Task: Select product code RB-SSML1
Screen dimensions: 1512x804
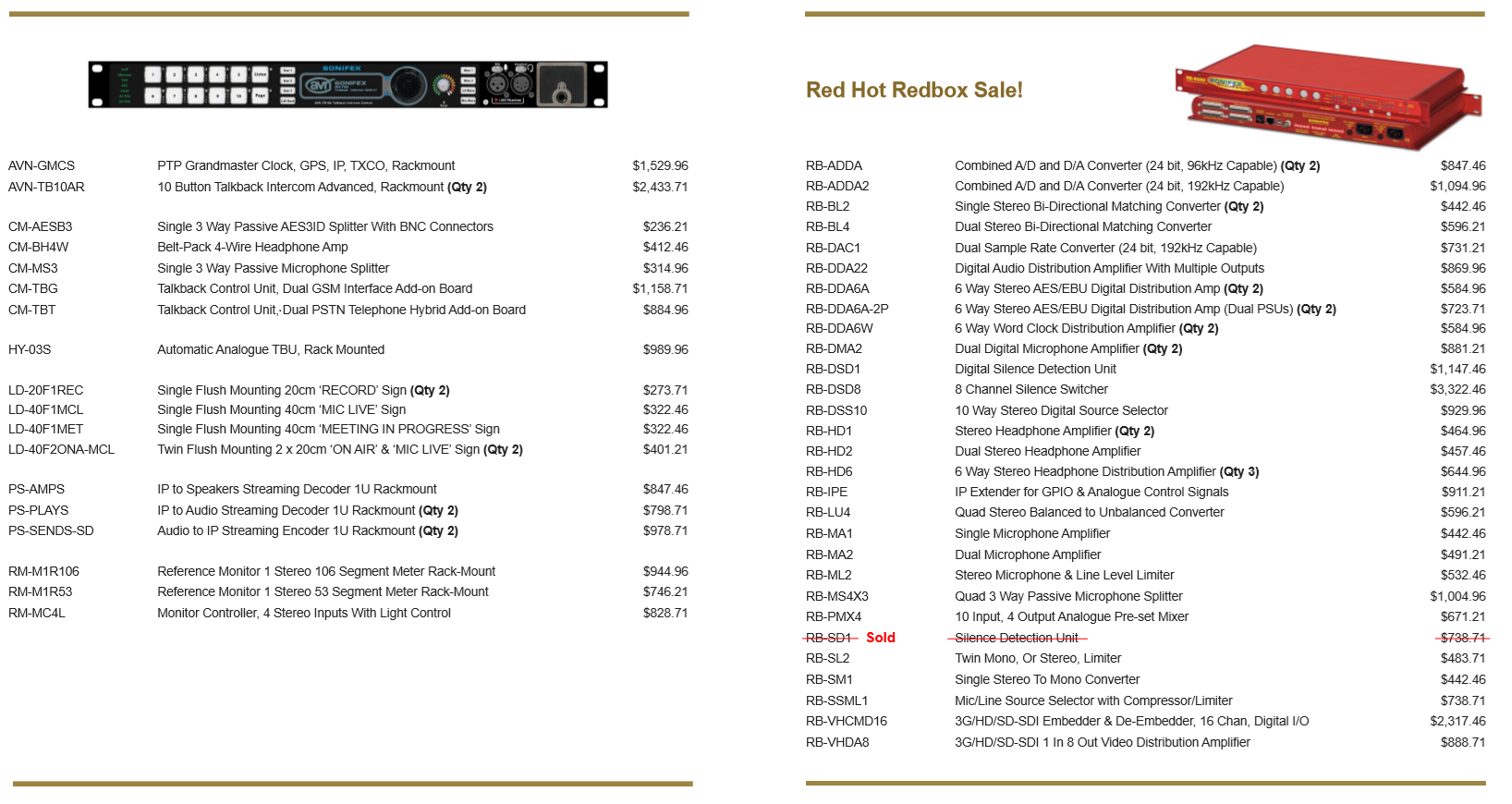Action: coord(836,700)
